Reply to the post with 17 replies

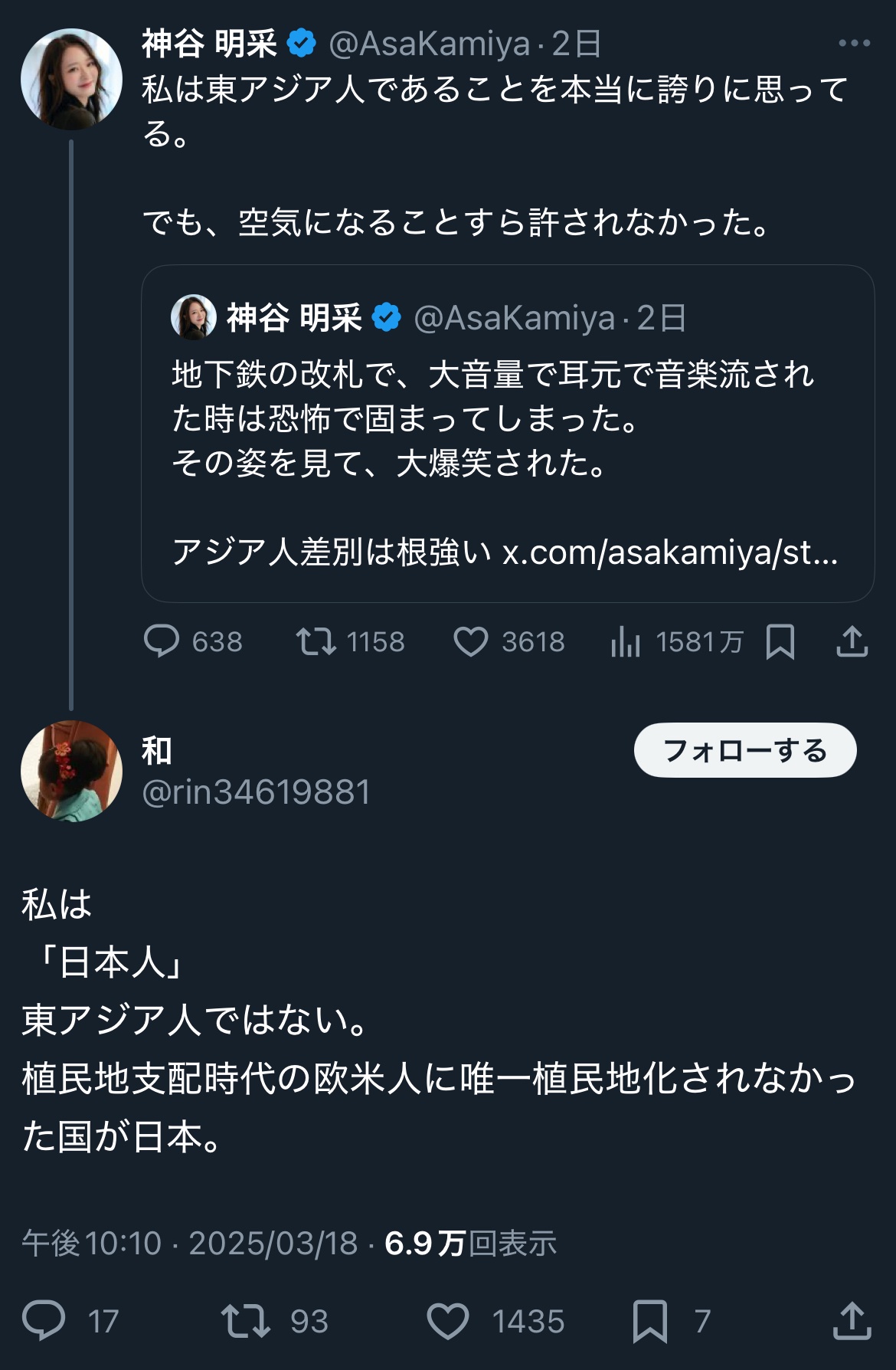click(44, 1320)
